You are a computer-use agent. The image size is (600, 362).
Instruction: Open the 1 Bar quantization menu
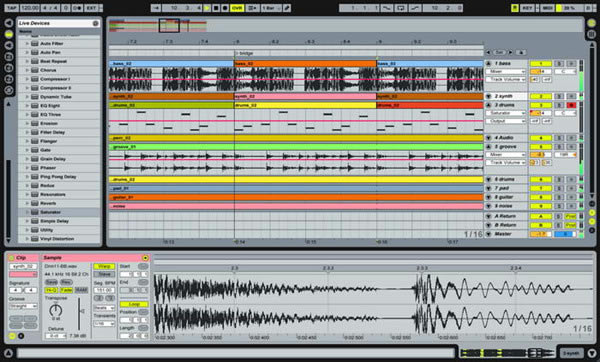[271, 8]
